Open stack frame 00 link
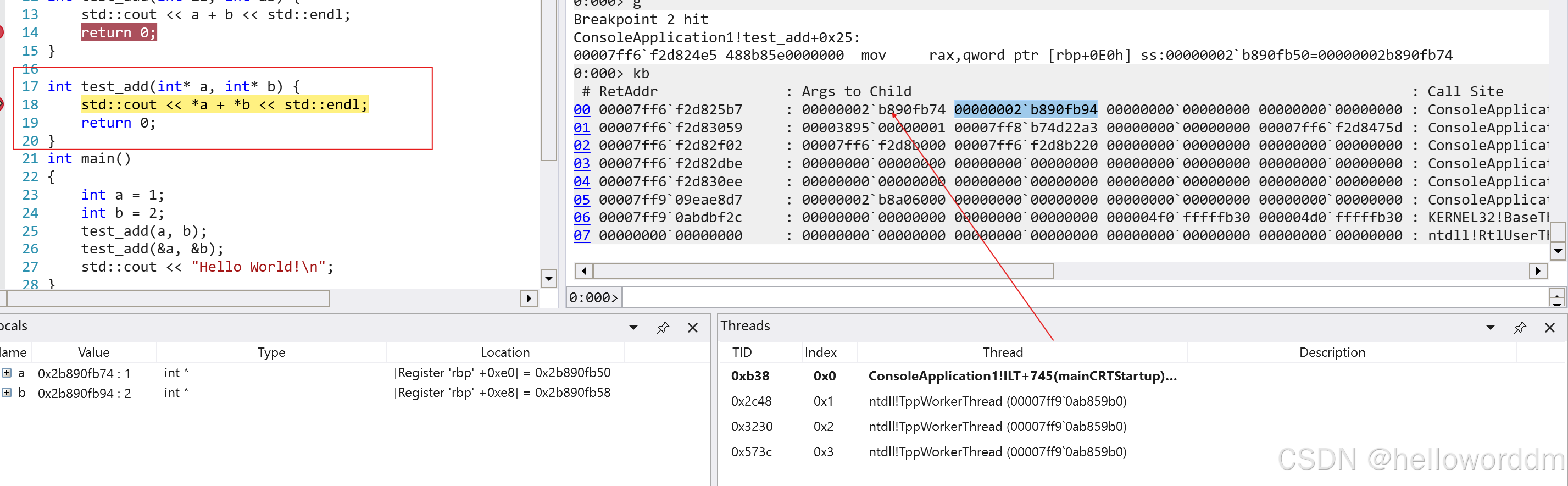 (x=582, y=109)
